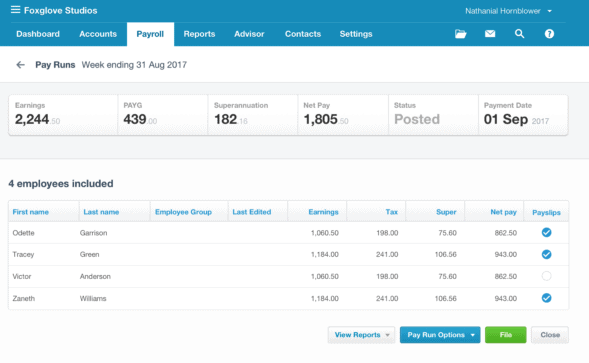The width and height of the screenshot is (589, 363).
Task: Switch to the Accounts tab
Action: point(98,34)
